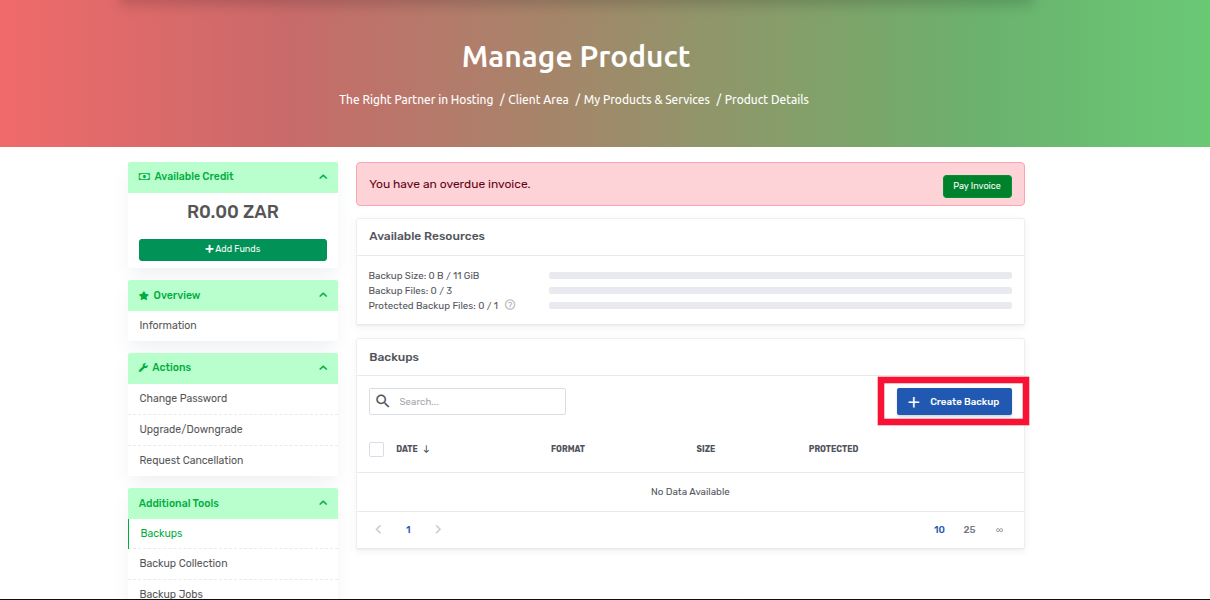Click the Backup Size progress bar
This screenshot has width=1210, height=600.
[x=780, y=275]
